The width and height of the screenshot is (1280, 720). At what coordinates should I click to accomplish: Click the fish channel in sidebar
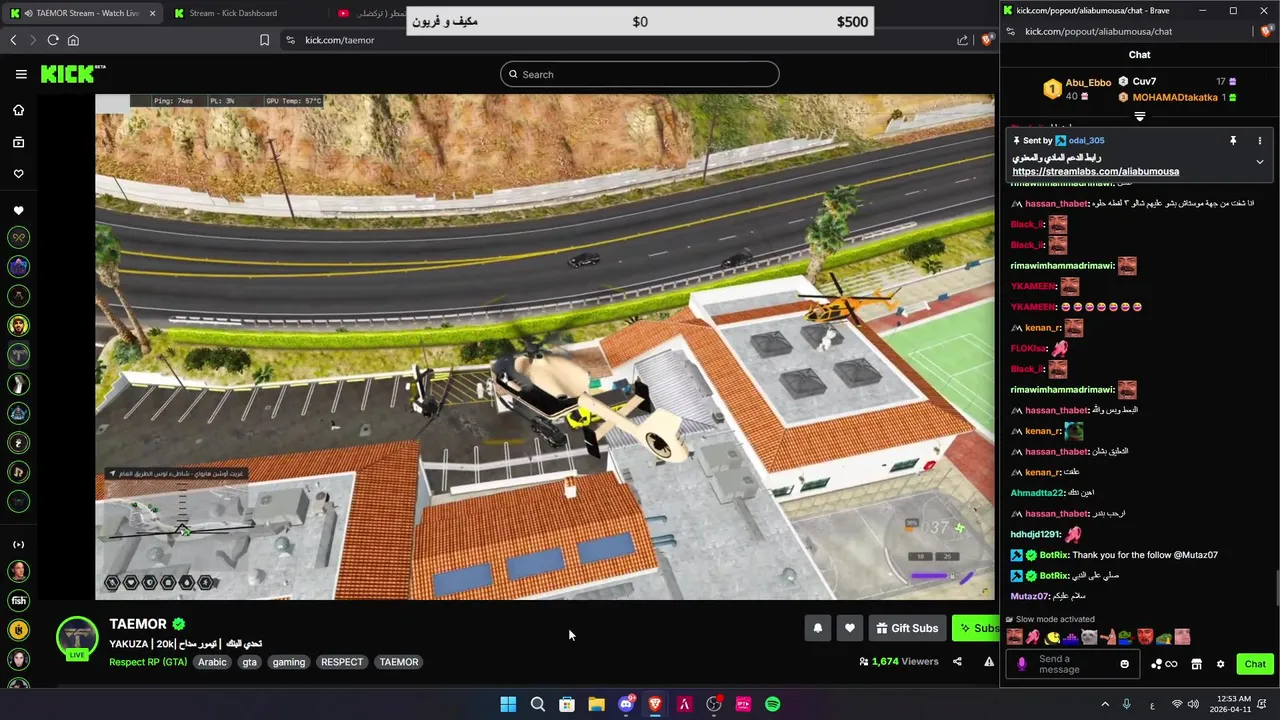(x=18, y=601)
